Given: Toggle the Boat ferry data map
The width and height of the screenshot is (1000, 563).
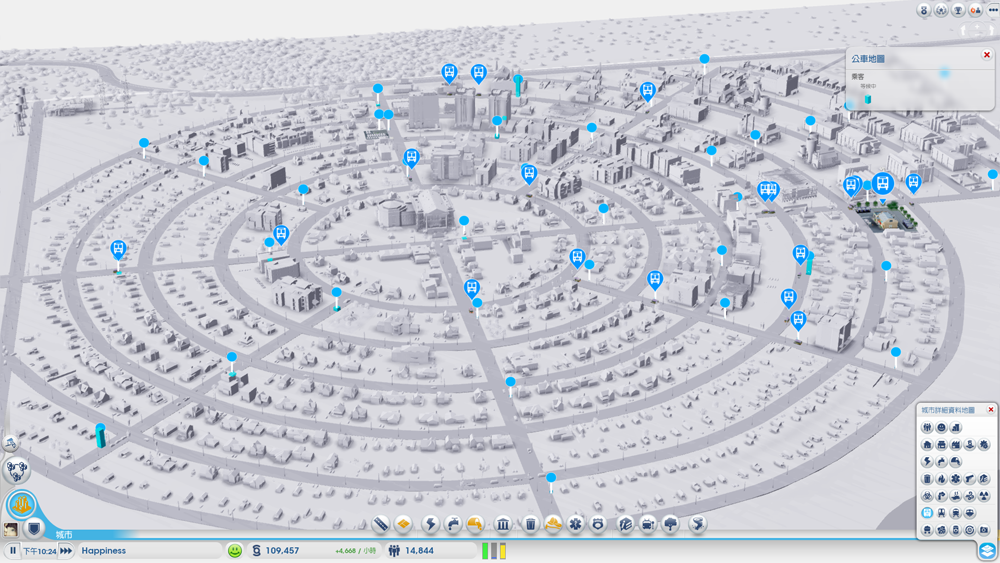Looking at the screenshot, I should coord(969,513).
